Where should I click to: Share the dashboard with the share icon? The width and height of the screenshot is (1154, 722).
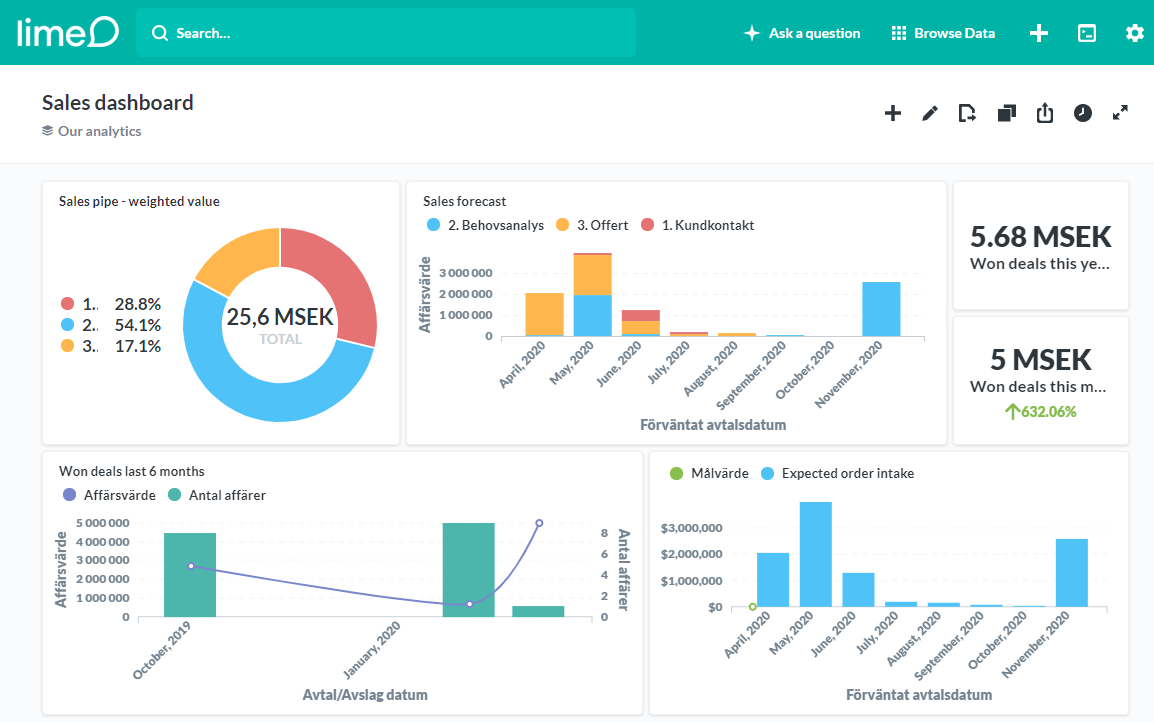1044,113
